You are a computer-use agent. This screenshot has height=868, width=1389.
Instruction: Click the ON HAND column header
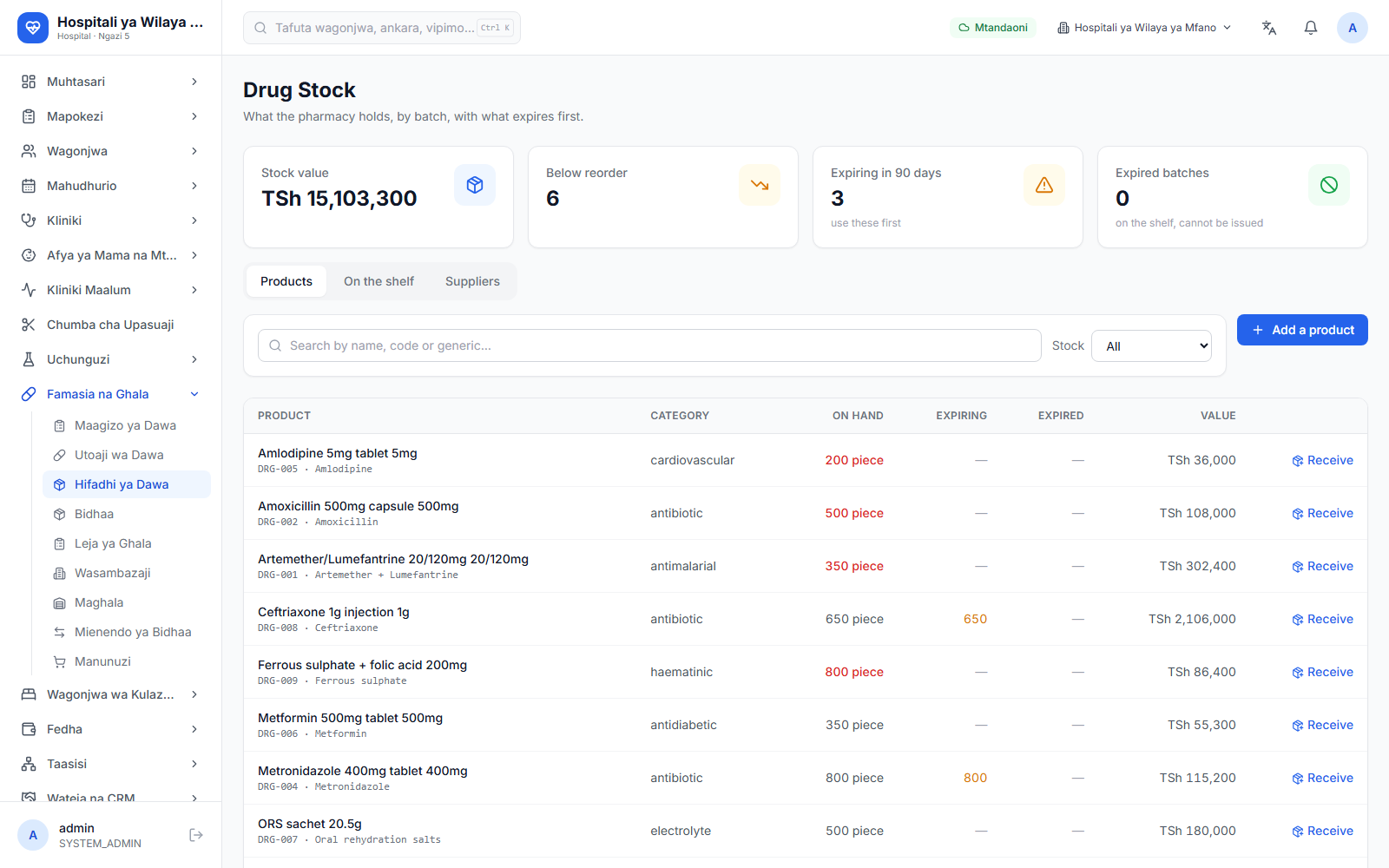click(858, 416)
